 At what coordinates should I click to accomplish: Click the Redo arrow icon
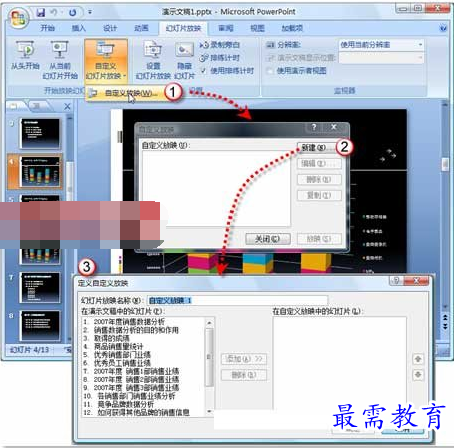pos(72,12)
